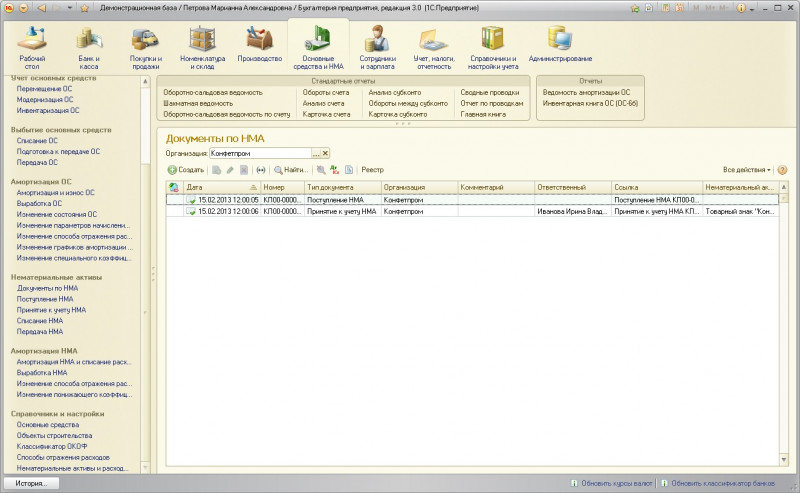
Task: Click the calculator icon in title bar
Action: click(x=665, y=8)
